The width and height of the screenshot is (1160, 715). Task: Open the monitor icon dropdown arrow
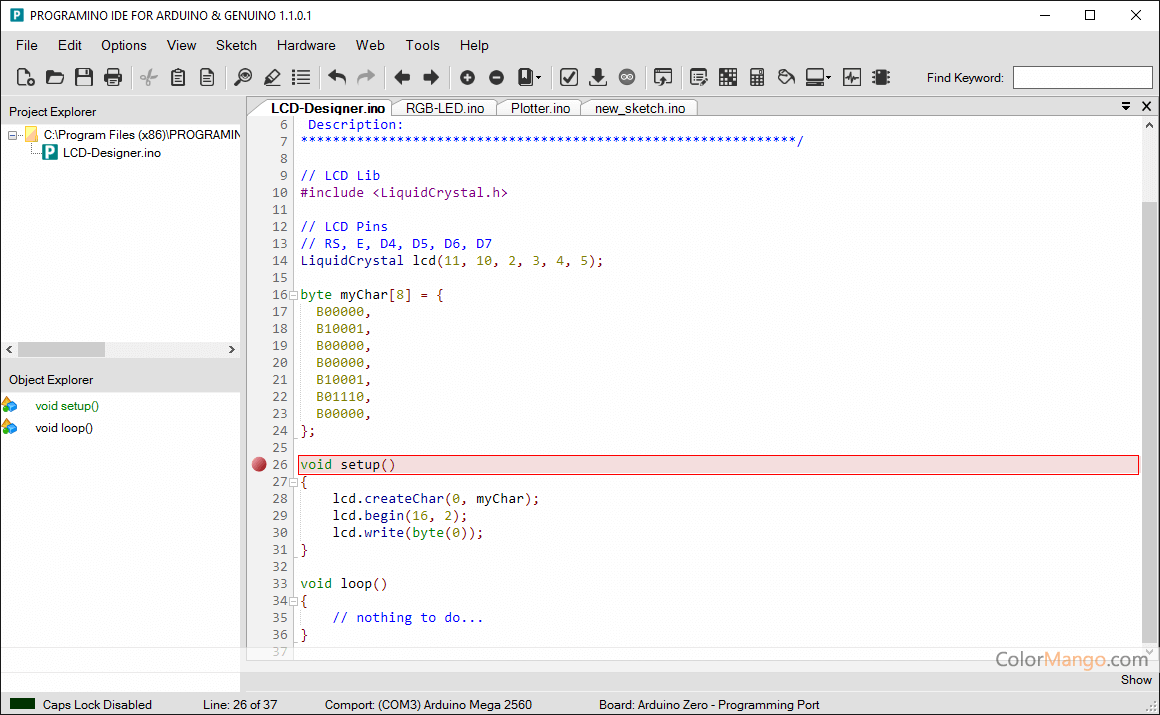(829, 78)
